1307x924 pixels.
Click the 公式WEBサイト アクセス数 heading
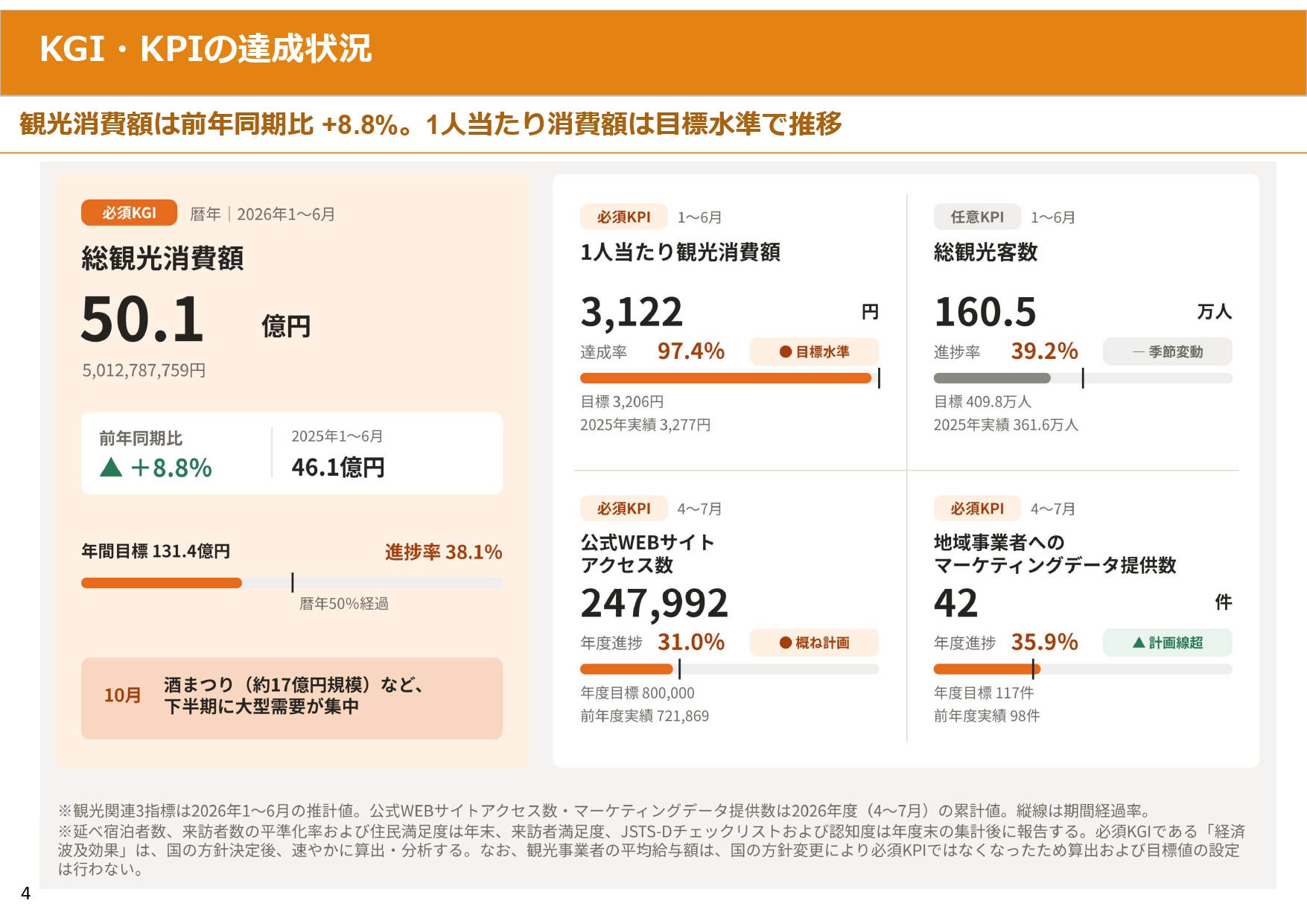pyautogui.click(x=648, y=553)
